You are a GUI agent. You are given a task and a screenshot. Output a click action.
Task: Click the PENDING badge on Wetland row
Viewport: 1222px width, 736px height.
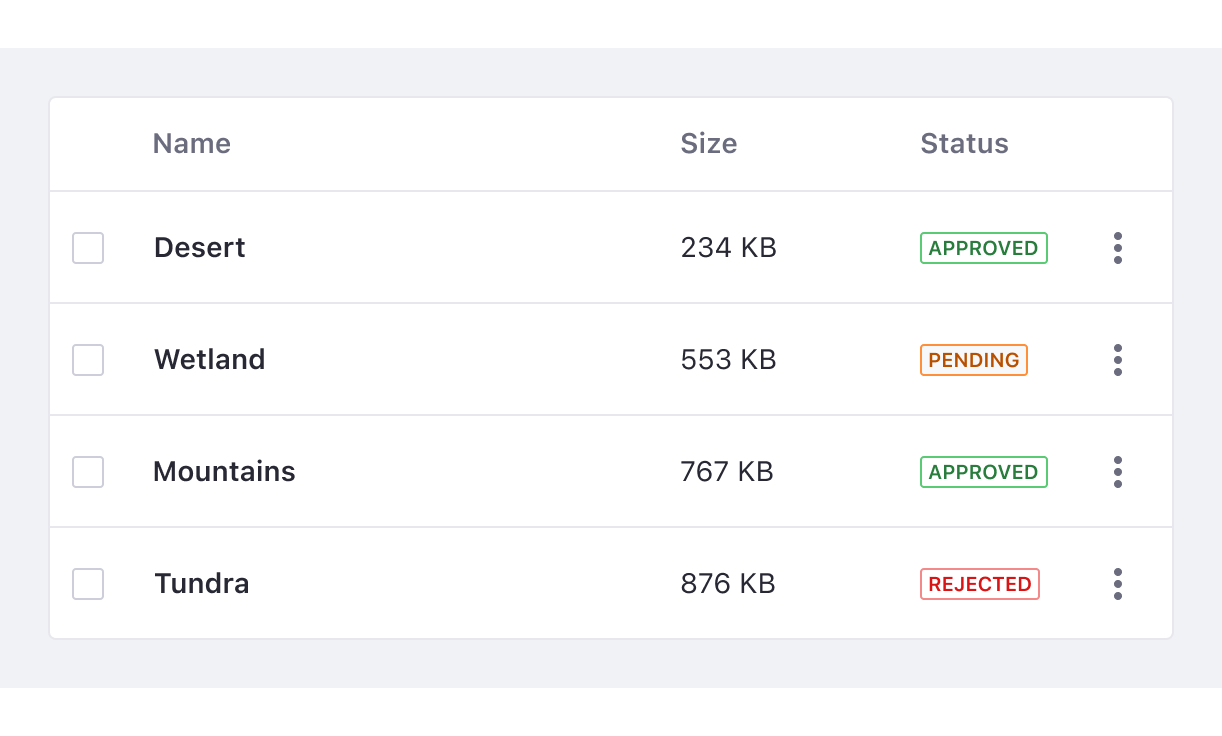pyautogui.click(x=973, y=359)
